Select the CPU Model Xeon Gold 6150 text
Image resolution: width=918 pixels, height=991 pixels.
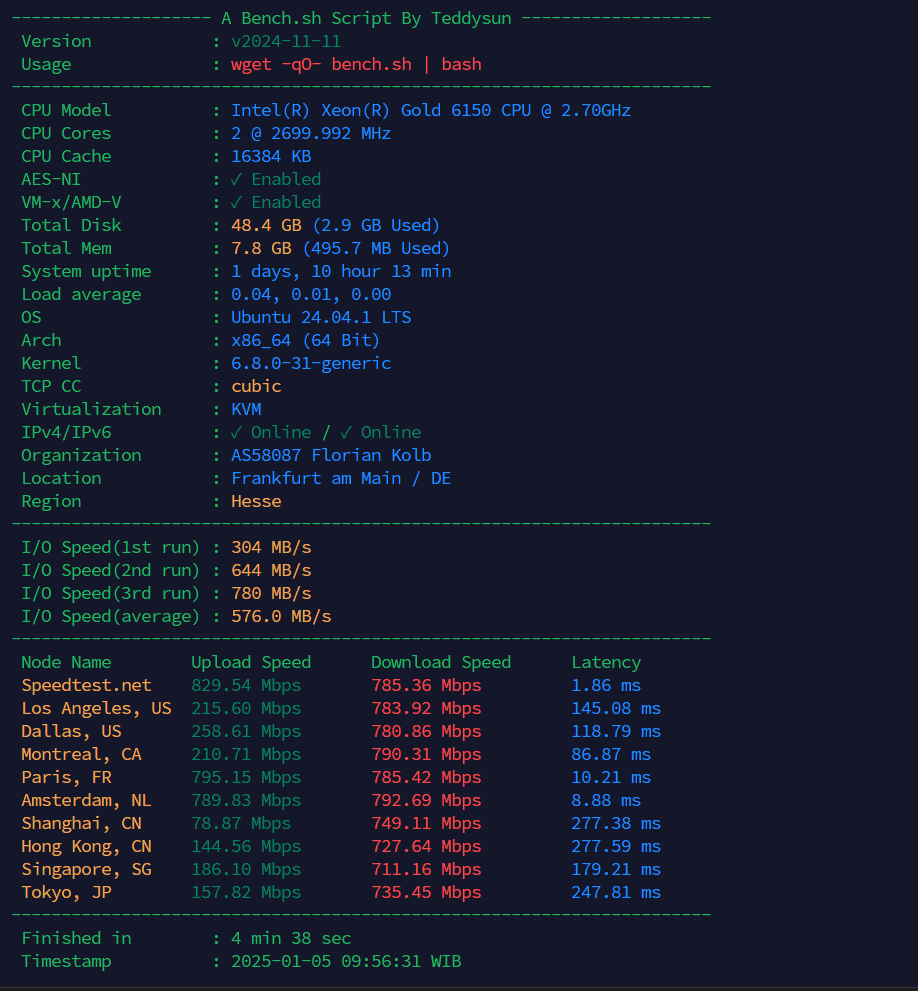pyautogui.click(x=430, y=110)
